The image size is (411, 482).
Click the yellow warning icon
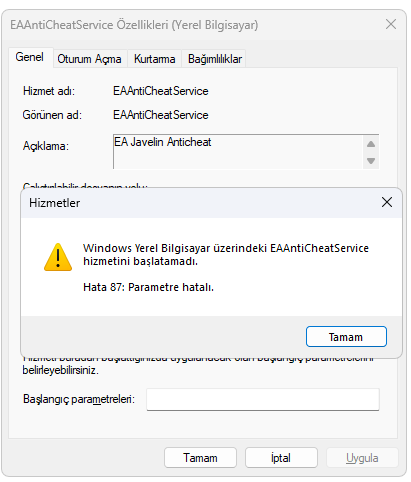(58, 257)
